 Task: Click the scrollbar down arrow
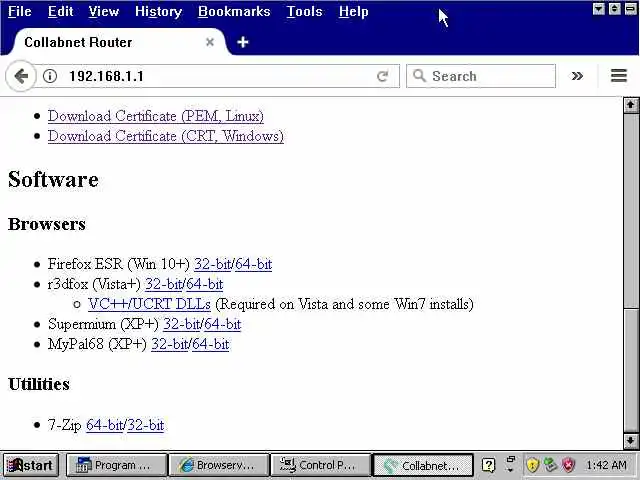click(631, 441)
